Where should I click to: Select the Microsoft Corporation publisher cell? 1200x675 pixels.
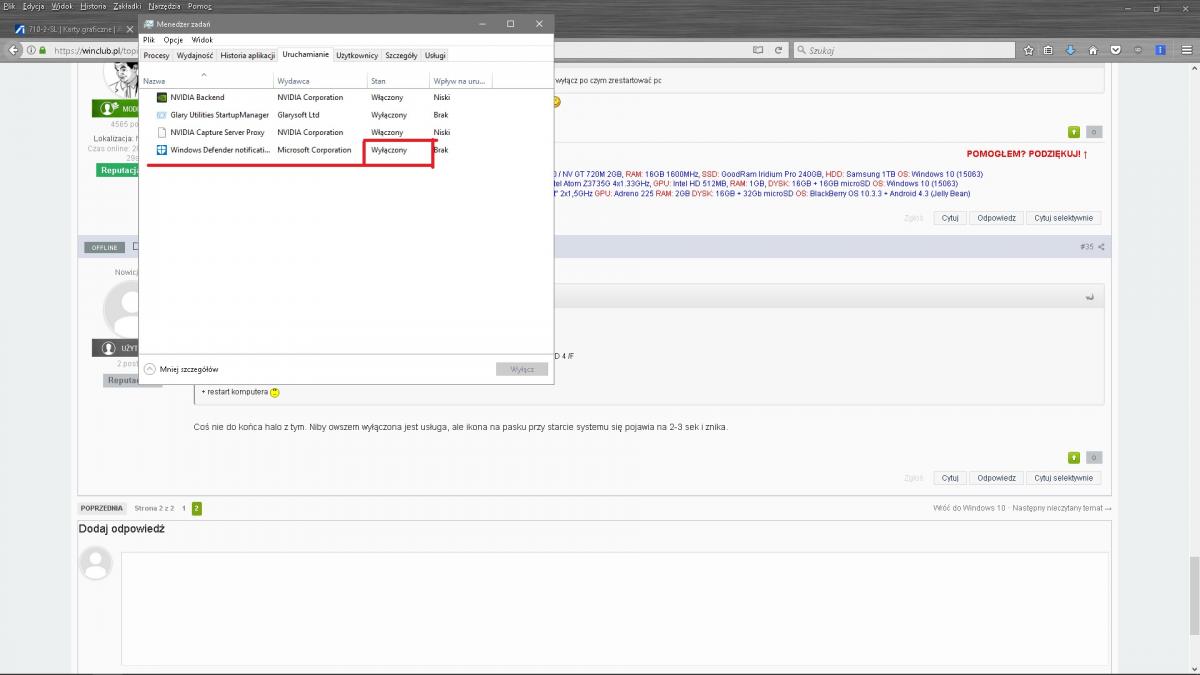314,150
